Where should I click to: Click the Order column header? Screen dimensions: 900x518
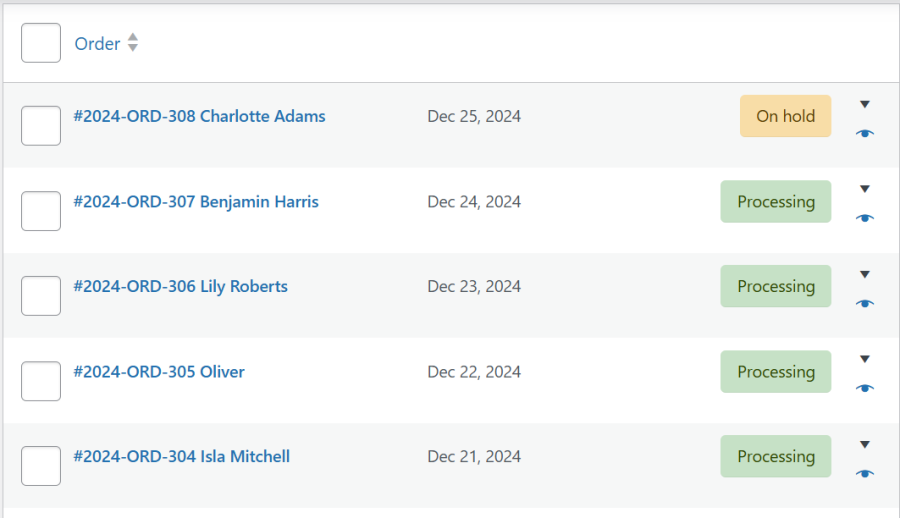97,44
